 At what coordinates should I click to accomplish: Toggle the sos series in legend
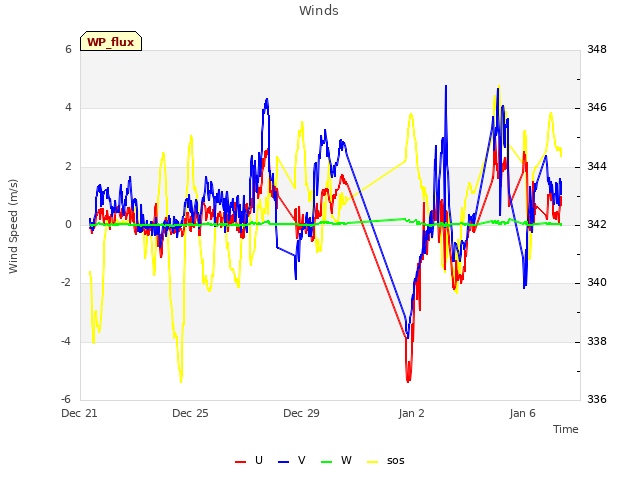(386, 461)
